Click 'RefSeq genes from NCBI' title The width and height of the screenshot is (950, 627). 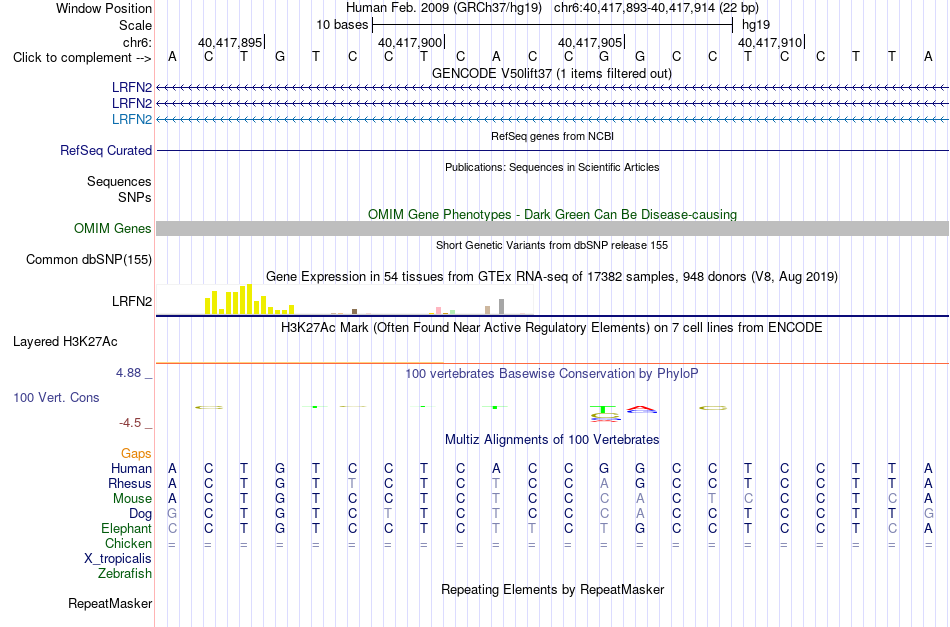[x=552, y=136]
